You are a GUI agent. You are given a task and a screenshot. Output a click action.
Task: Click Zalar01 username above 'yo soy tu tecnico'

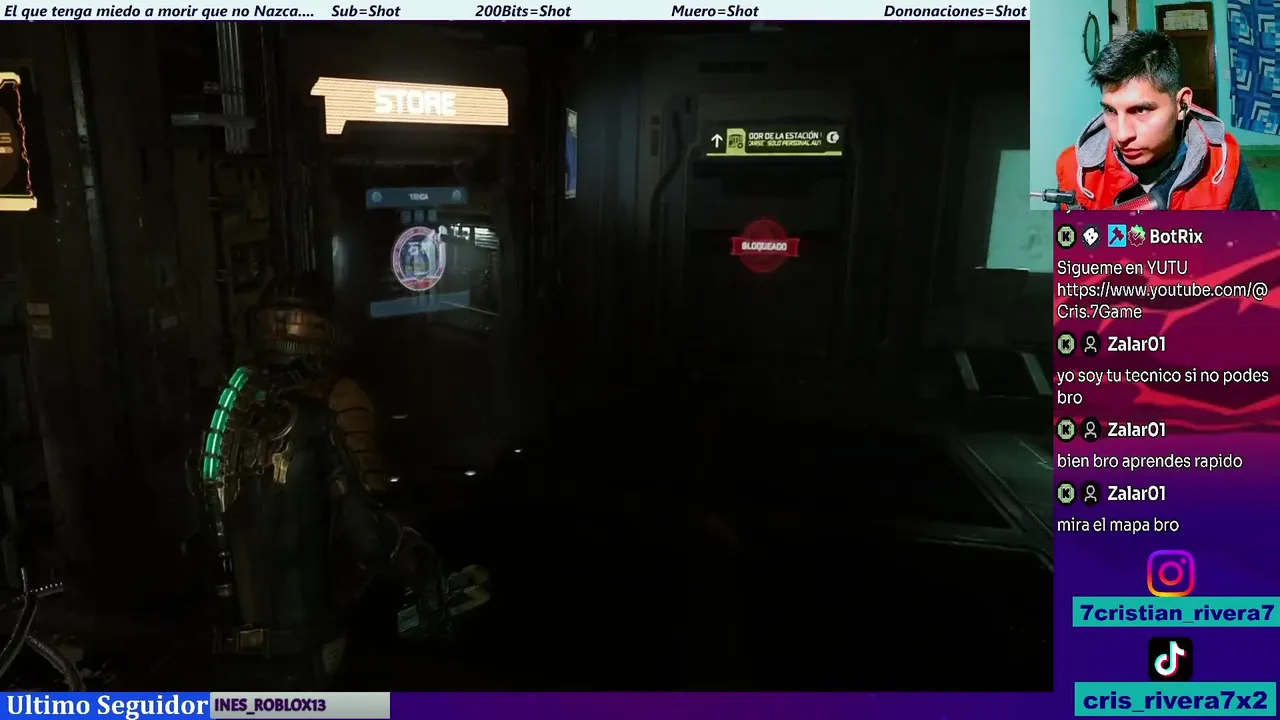tap(1136, 344)
